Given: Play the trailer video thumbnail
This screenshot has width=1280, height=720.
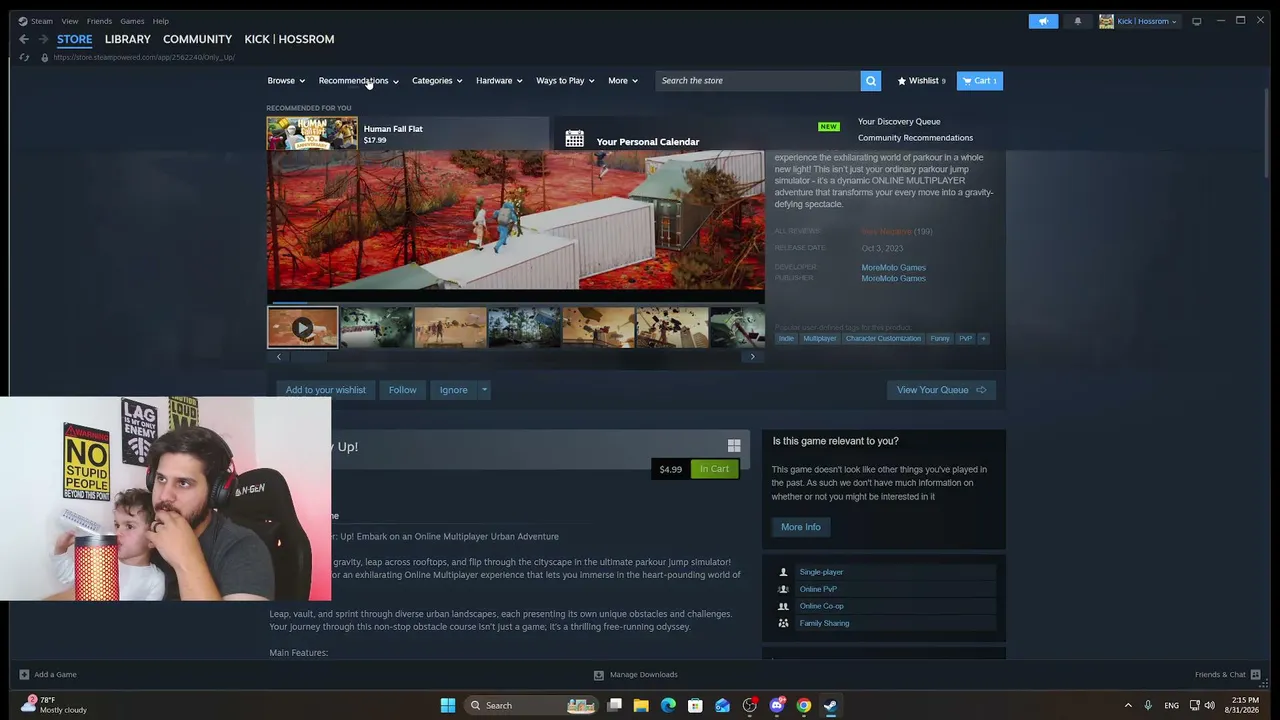Looking at the screenshot, I should (x=302, y=327).
